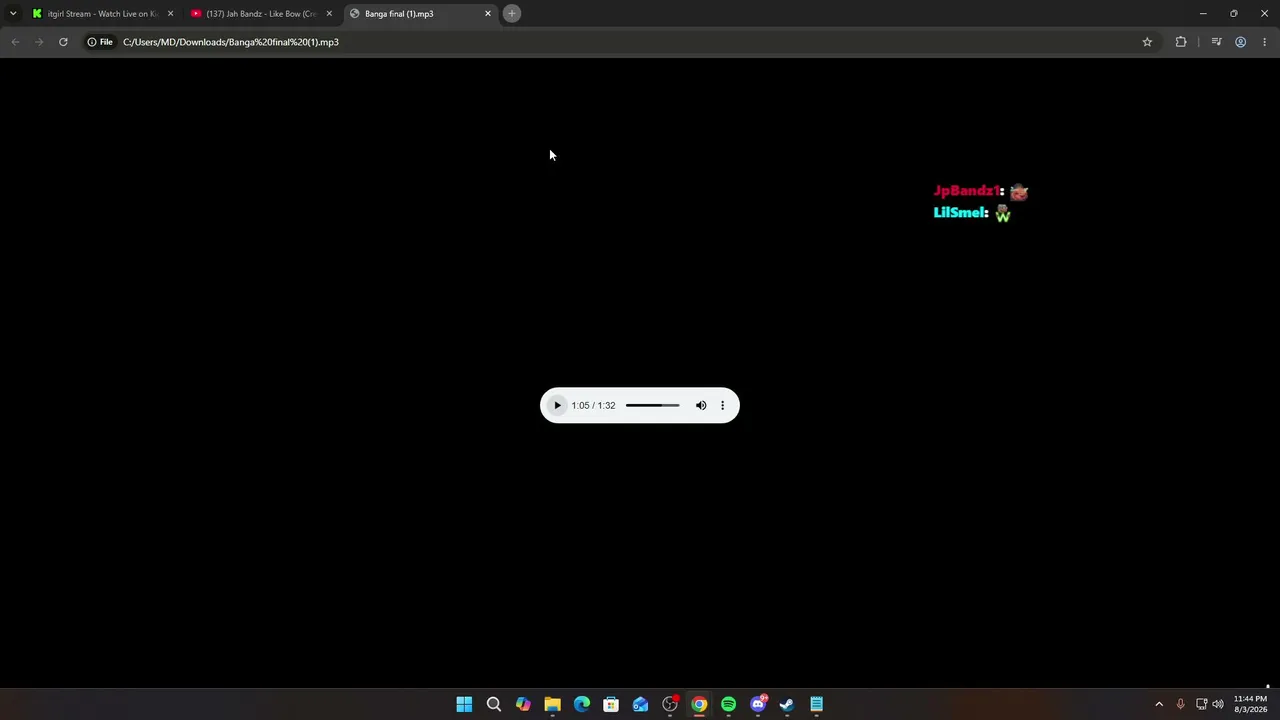The image size is (1280, 720).
Task: Open Steam from the taskbar
Action: (787, 704)
